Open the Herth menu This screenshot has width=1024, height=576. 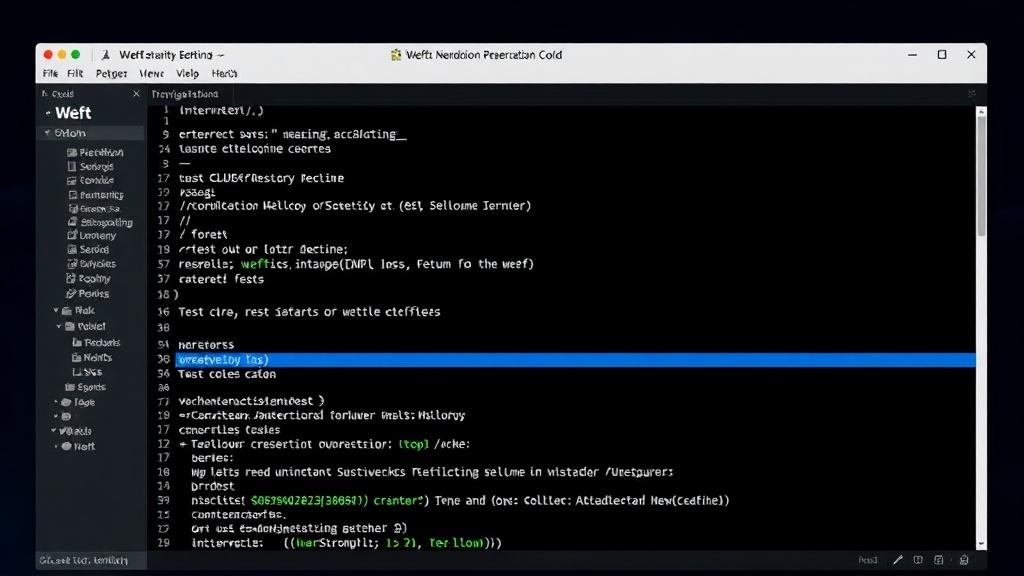[x=224, y=74]
